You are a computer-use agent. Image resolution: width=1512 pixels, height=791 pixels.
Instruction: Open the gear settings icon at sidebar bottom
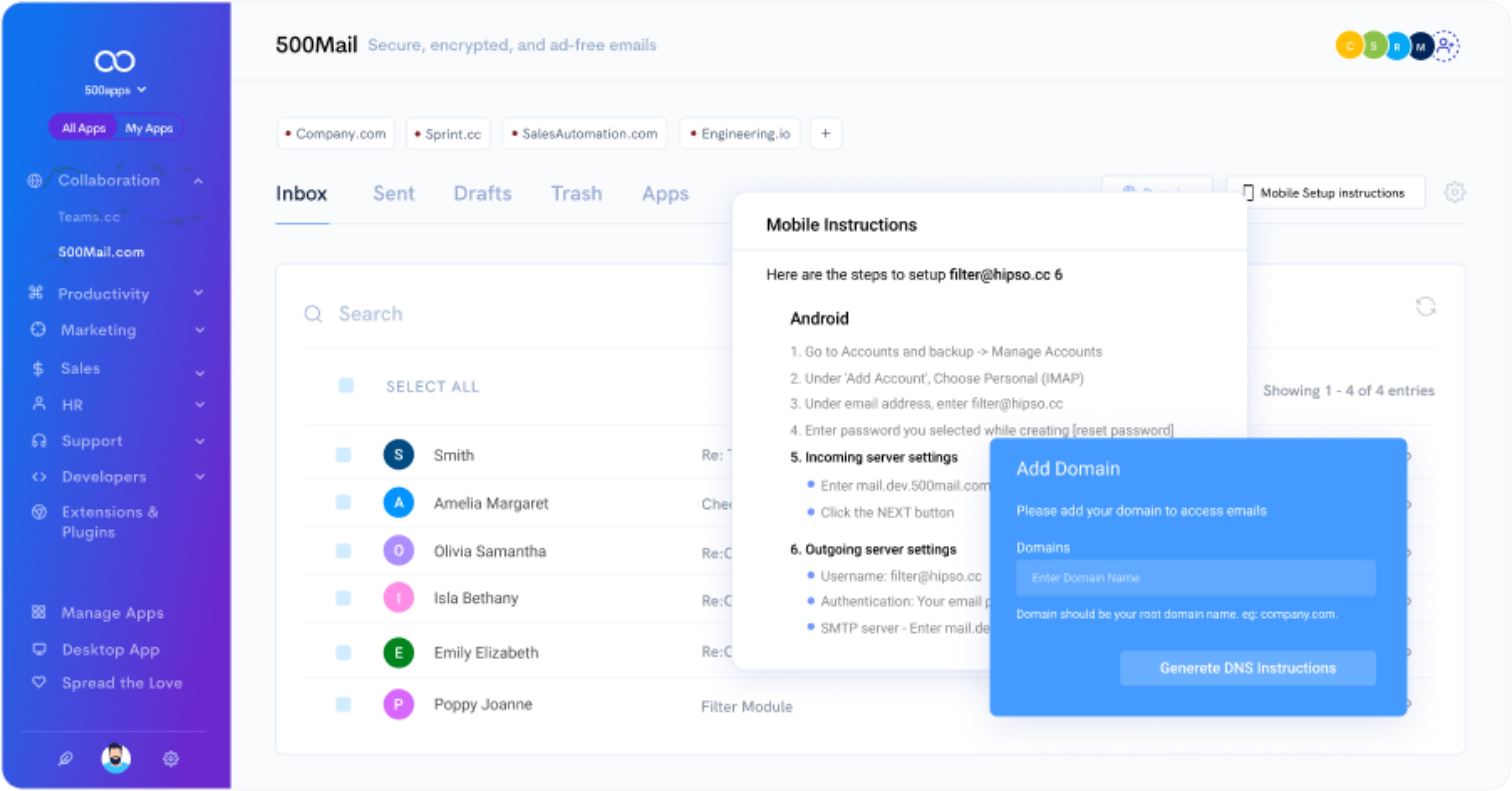click(170, 759)
